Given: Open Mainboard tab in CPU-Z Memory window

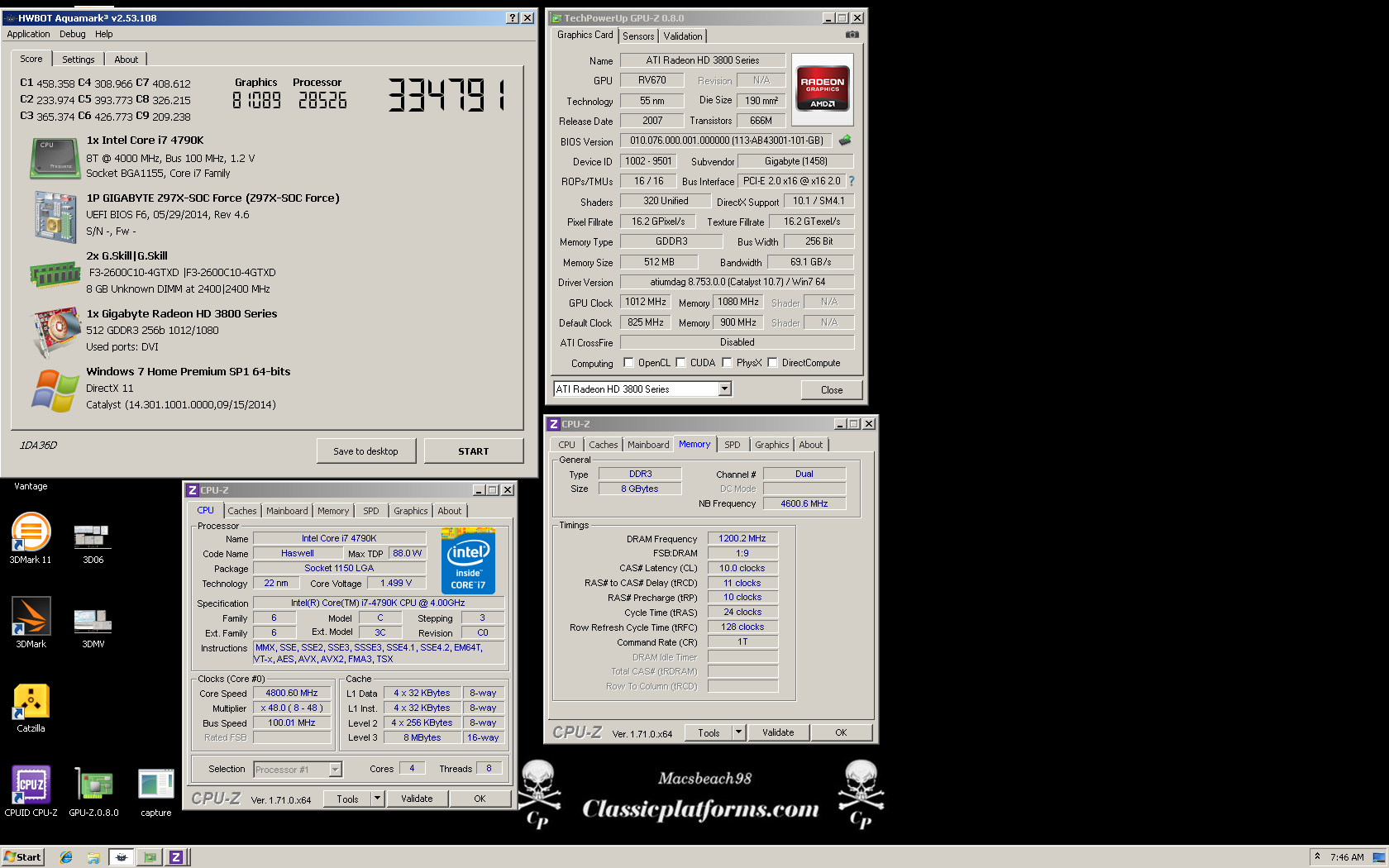Looking at the screenshot, I should click(648, 445).
